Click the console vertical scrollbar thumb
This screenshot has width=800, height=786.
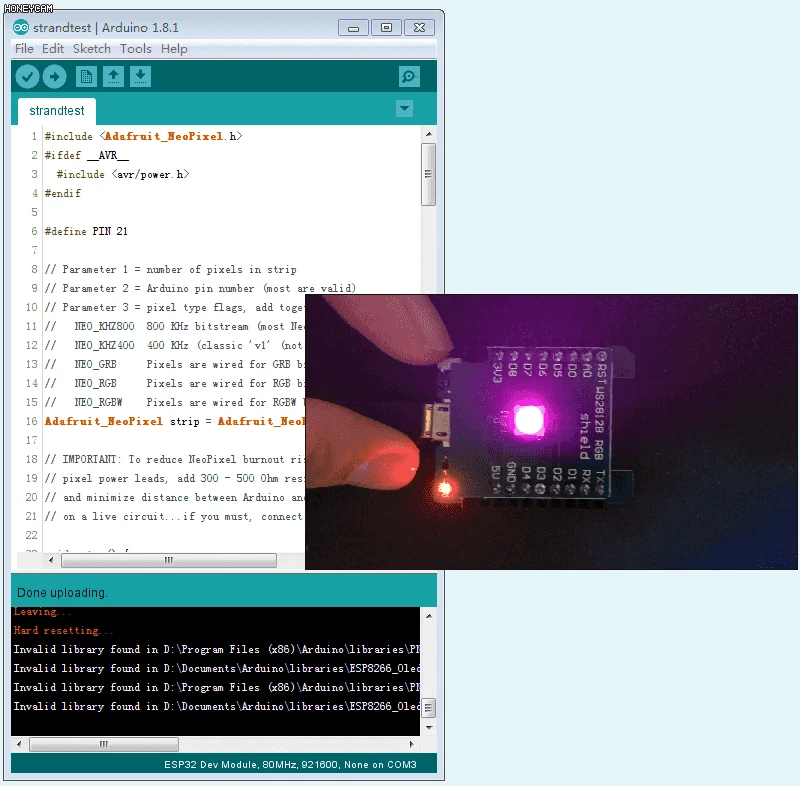(x=429, y=707)
